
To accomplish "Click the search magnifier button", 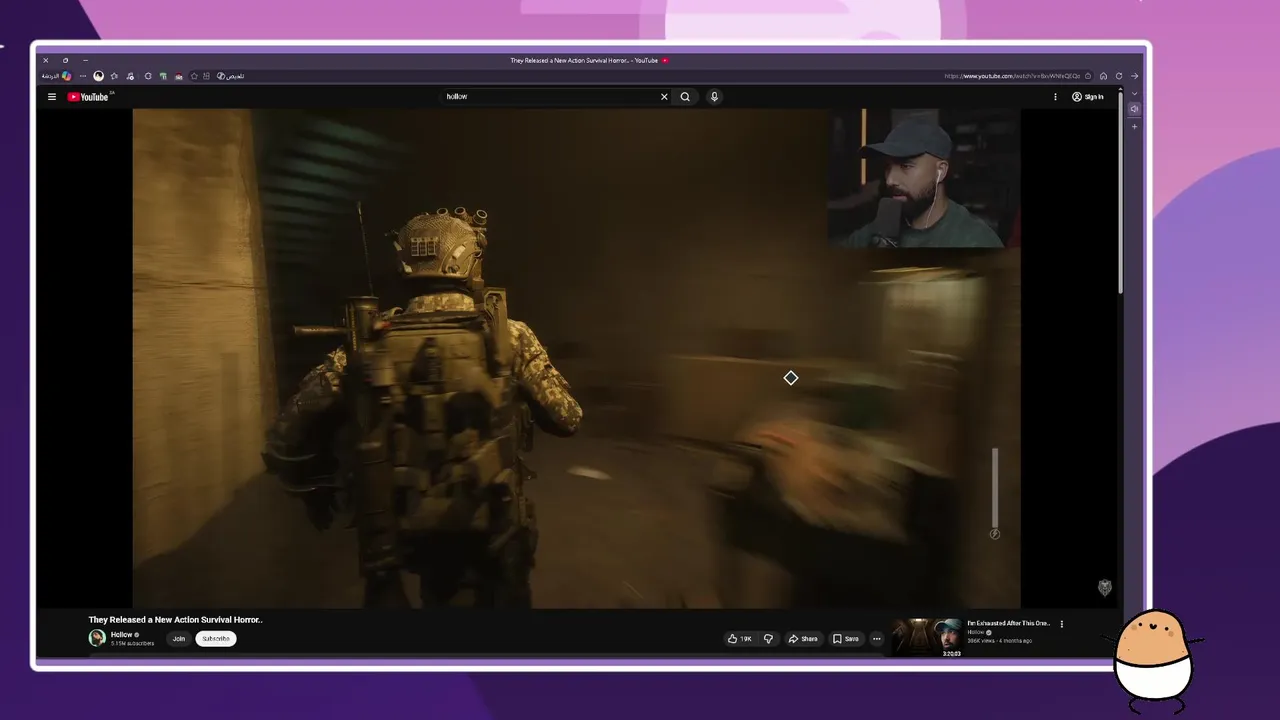I will pyautogui.click(x=685, y=97).
